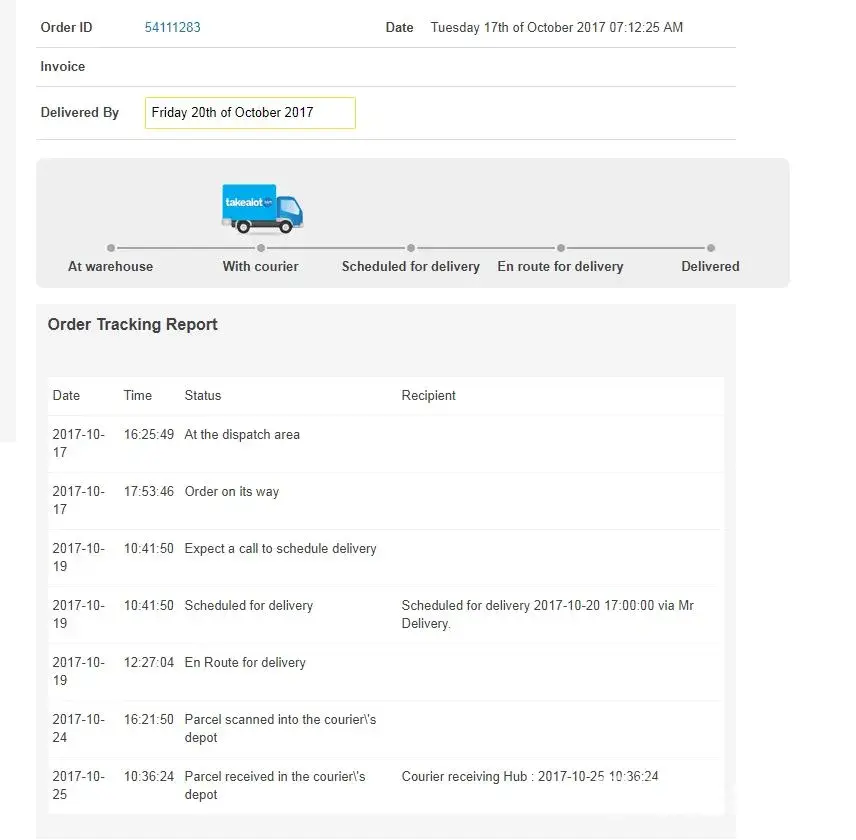Select the En Route for delivery status row

(x=245, y=663)
